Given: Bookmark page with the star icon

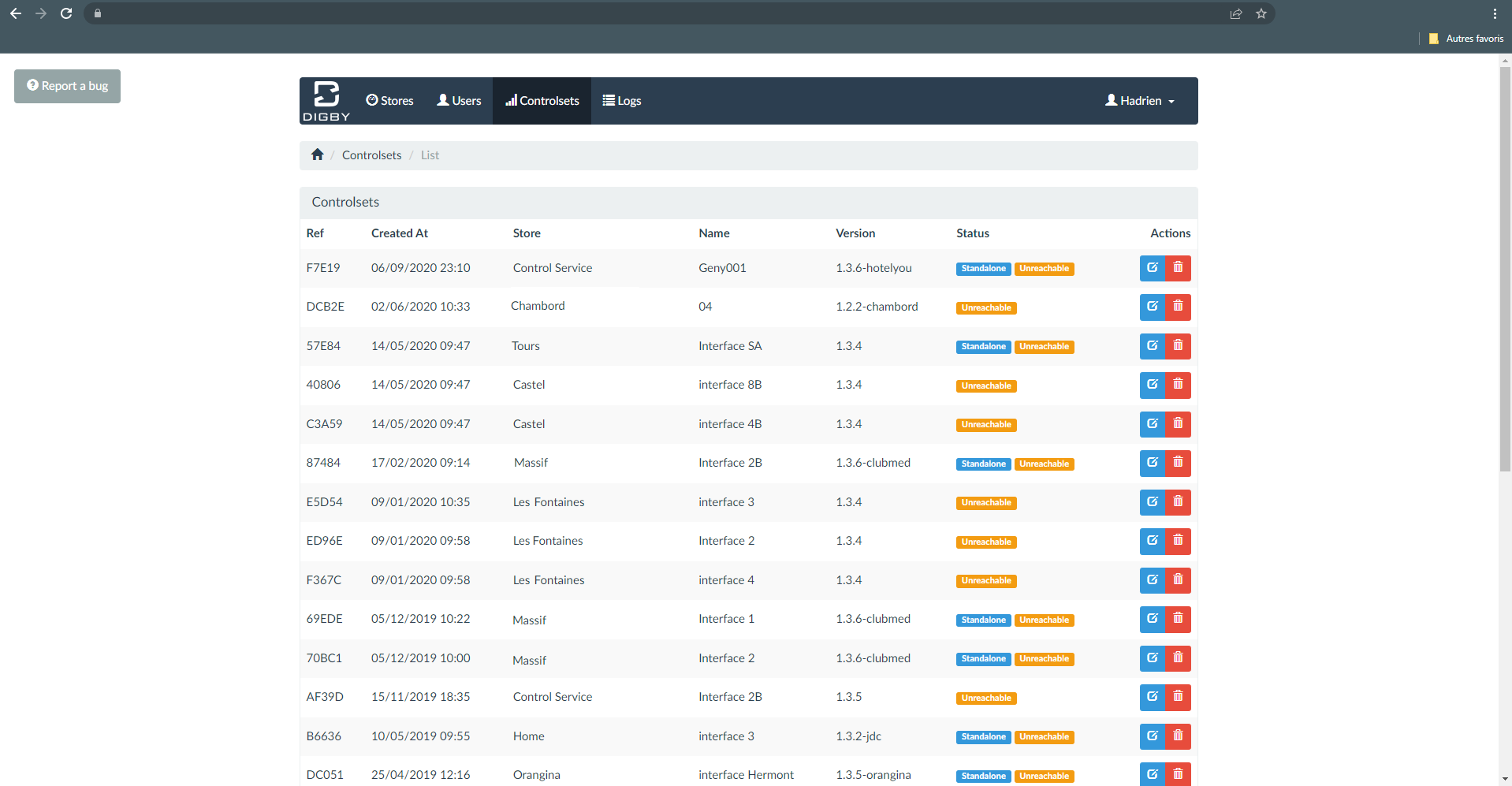Looking at the screenshot, I should click(x=1261, y=13).
